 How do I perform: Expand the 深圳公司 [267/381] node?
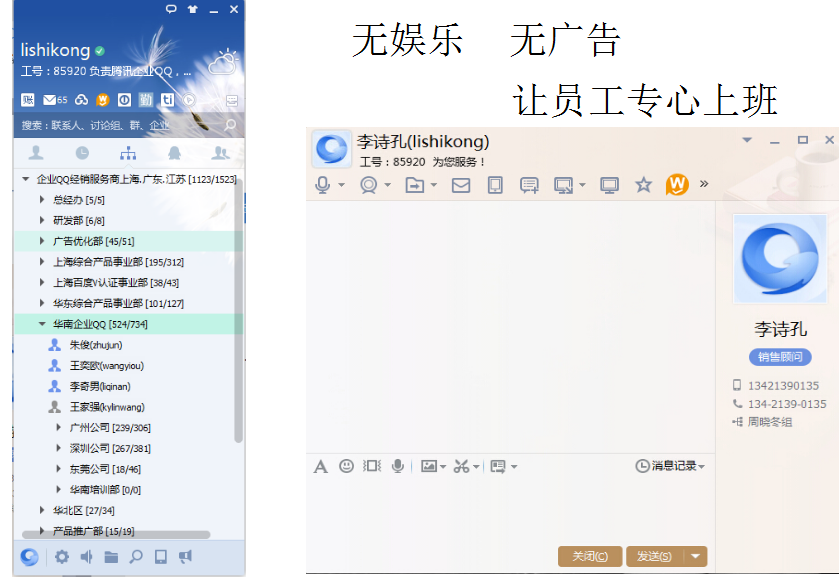tap(58, 448)
